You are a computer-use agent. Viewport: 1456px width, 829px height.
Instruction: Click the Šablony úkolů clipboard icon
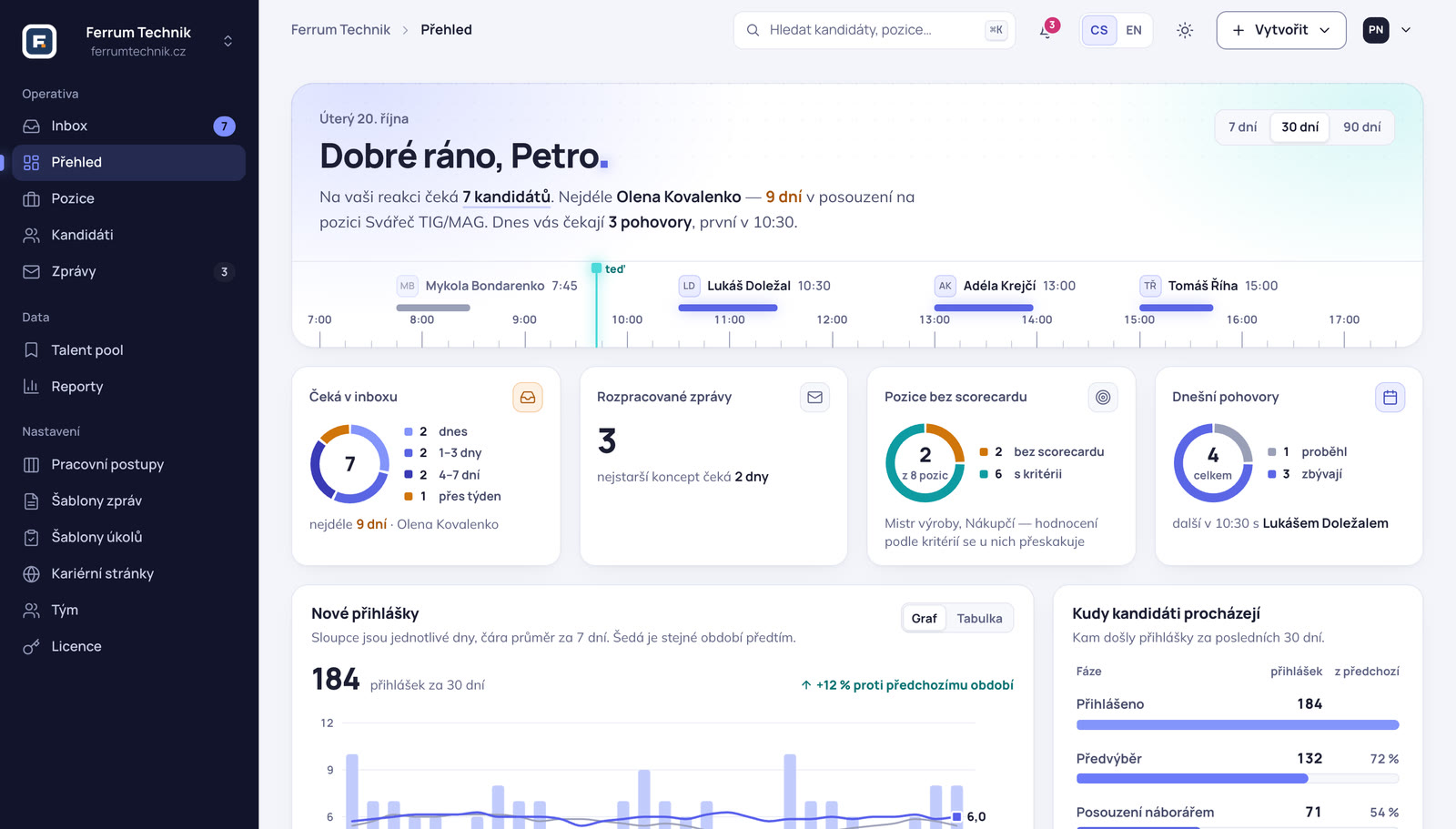coord(31,537)
